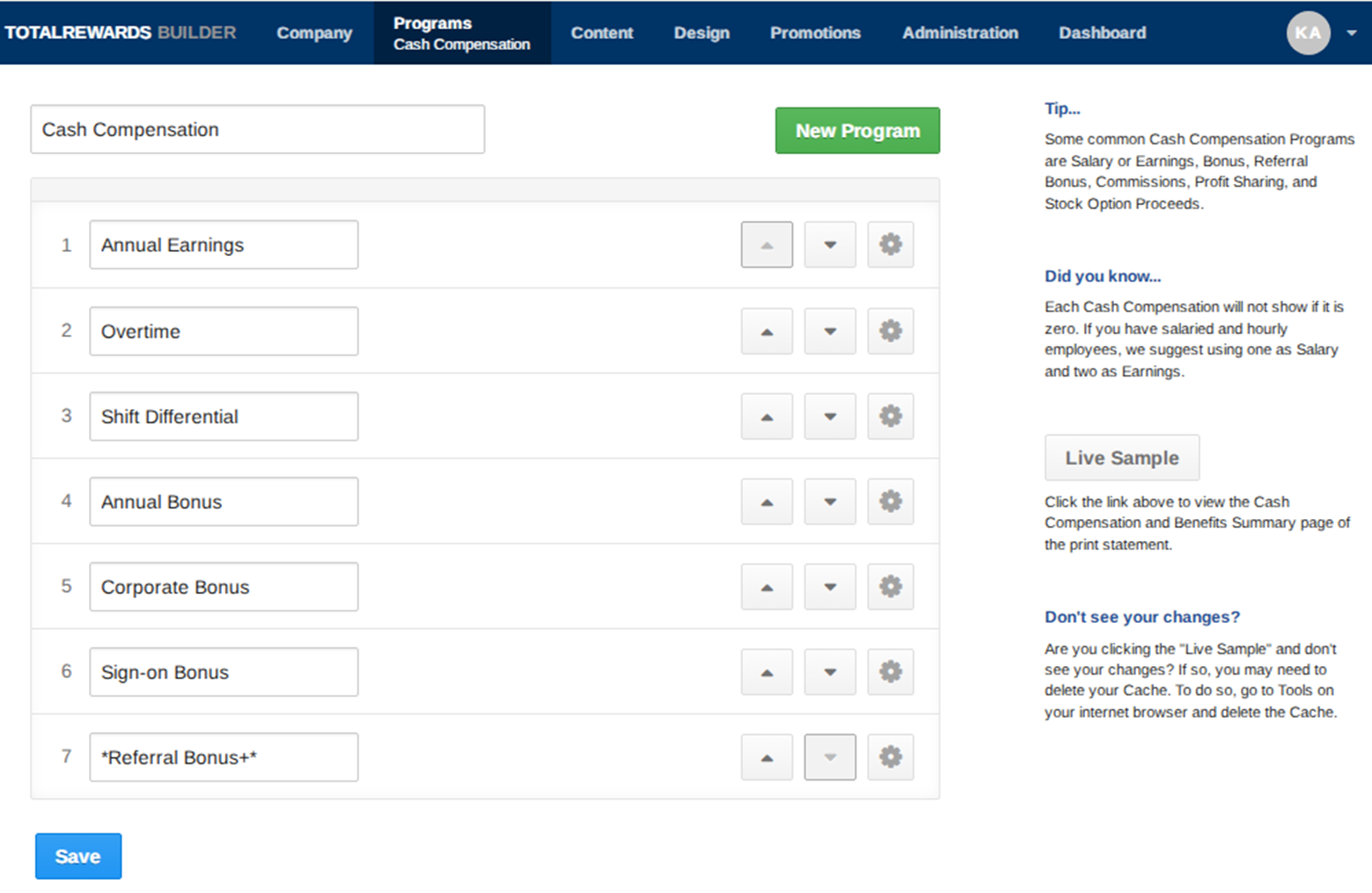The height and width of the screenshot is (893, 1372).
Task: Create a New Program
Action: click(857, 130)
